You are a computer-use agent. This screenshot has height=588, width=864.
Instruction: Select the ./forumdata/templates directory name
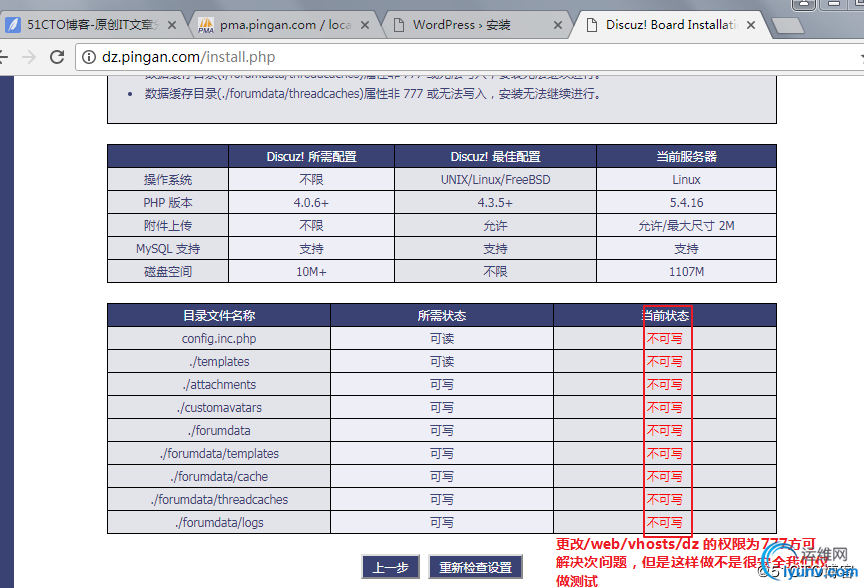pyautogui.click(x=219, y=454)
